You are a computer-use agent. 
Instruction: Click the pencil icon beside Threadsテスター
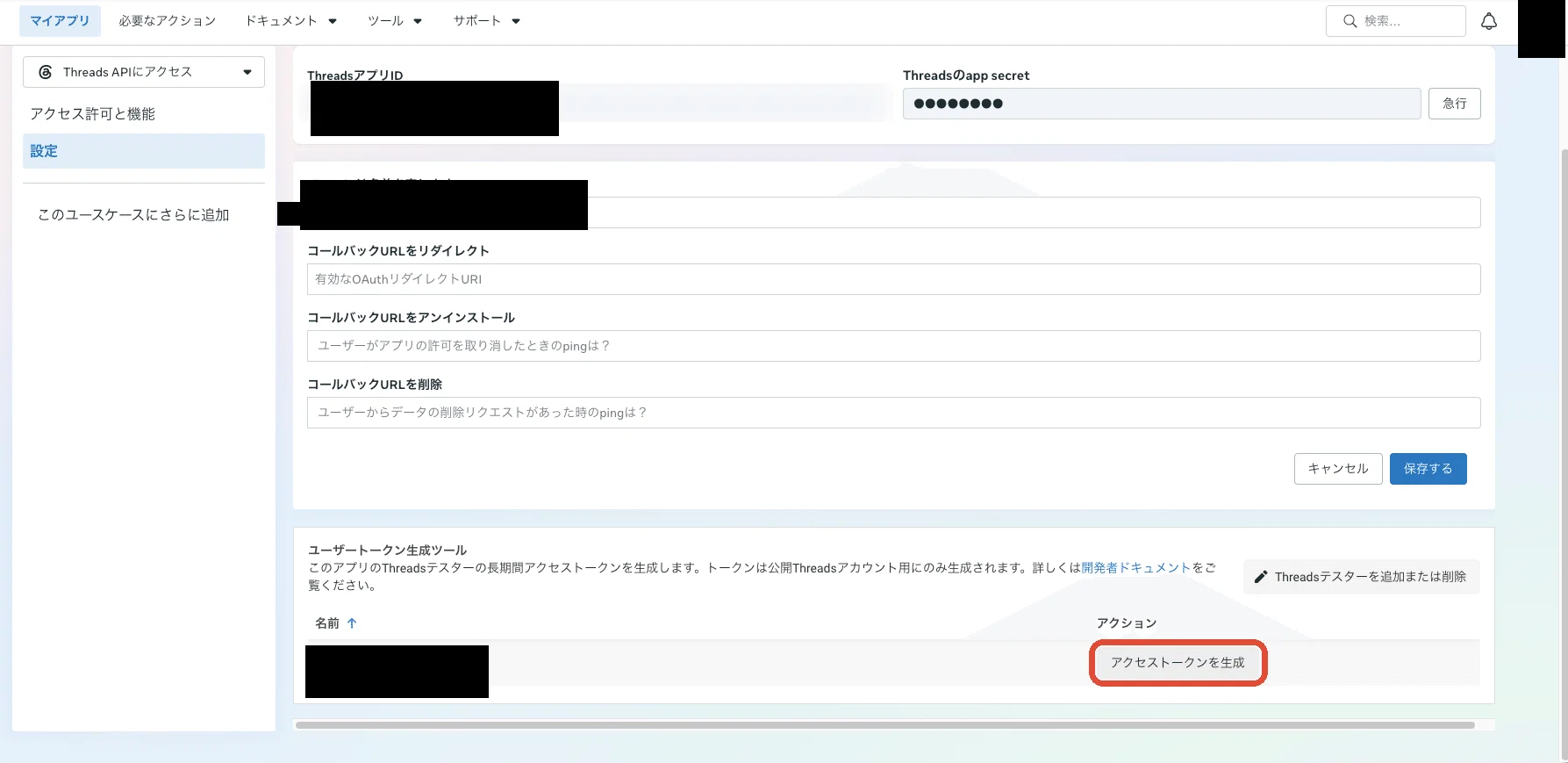point(1261,577)
